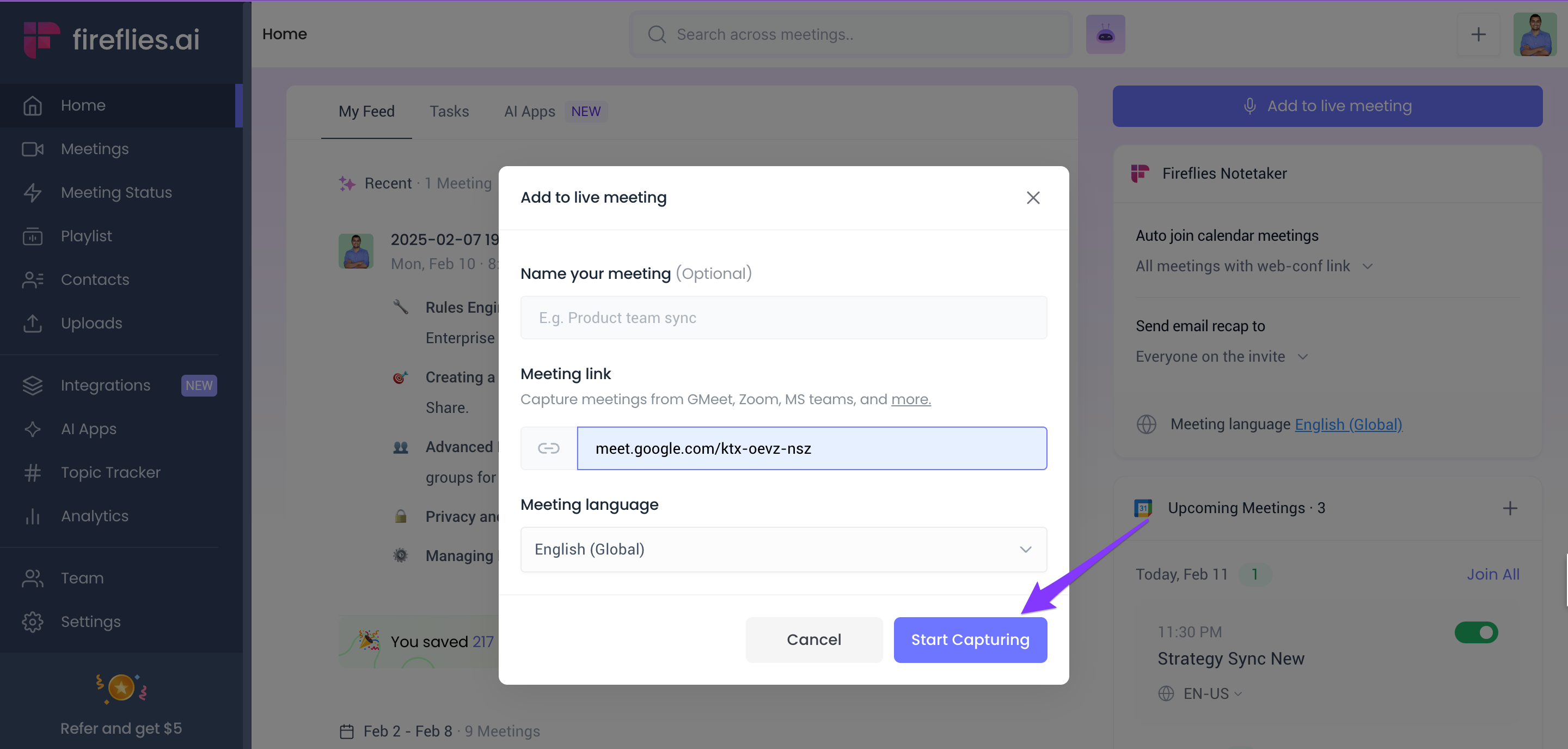
Task: Open the Home sidebar item
Action: pos(121,105)
